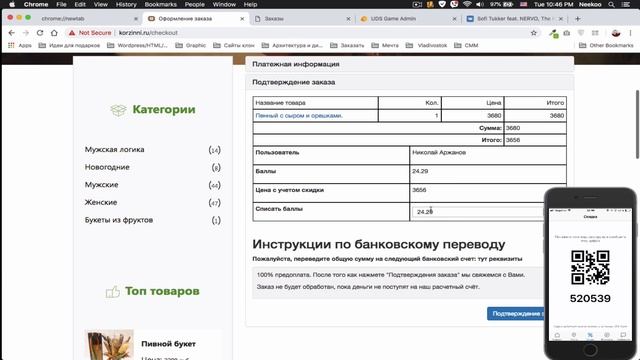640x360 pixels.
Task: Click the Категории box icon
Action: pos(118,110)
